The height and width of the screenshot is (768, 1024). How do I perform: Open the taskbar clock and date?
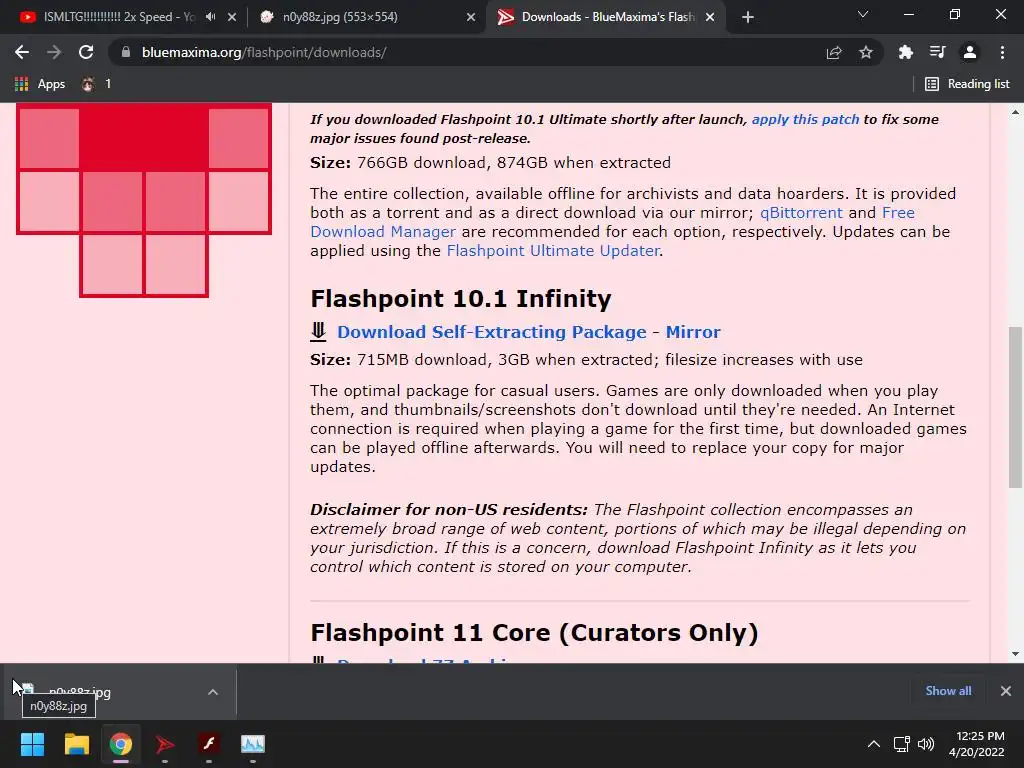(x=977, y=744)
